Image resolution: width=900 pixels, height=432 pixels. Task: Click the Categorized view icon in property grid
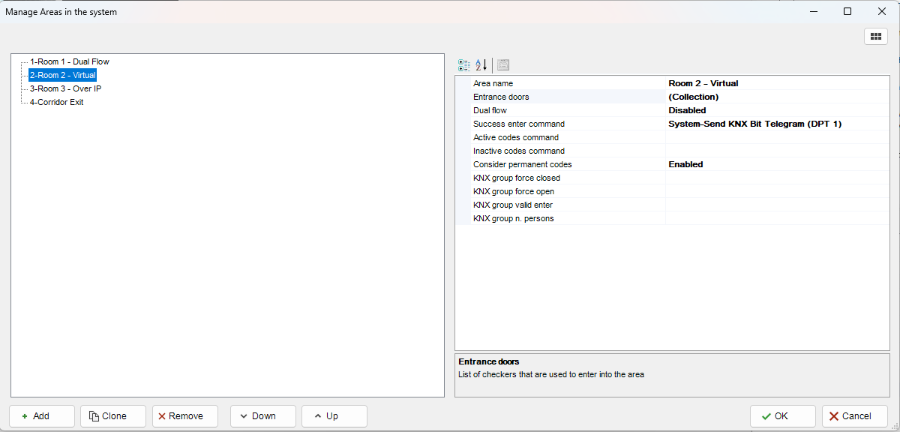464,64
